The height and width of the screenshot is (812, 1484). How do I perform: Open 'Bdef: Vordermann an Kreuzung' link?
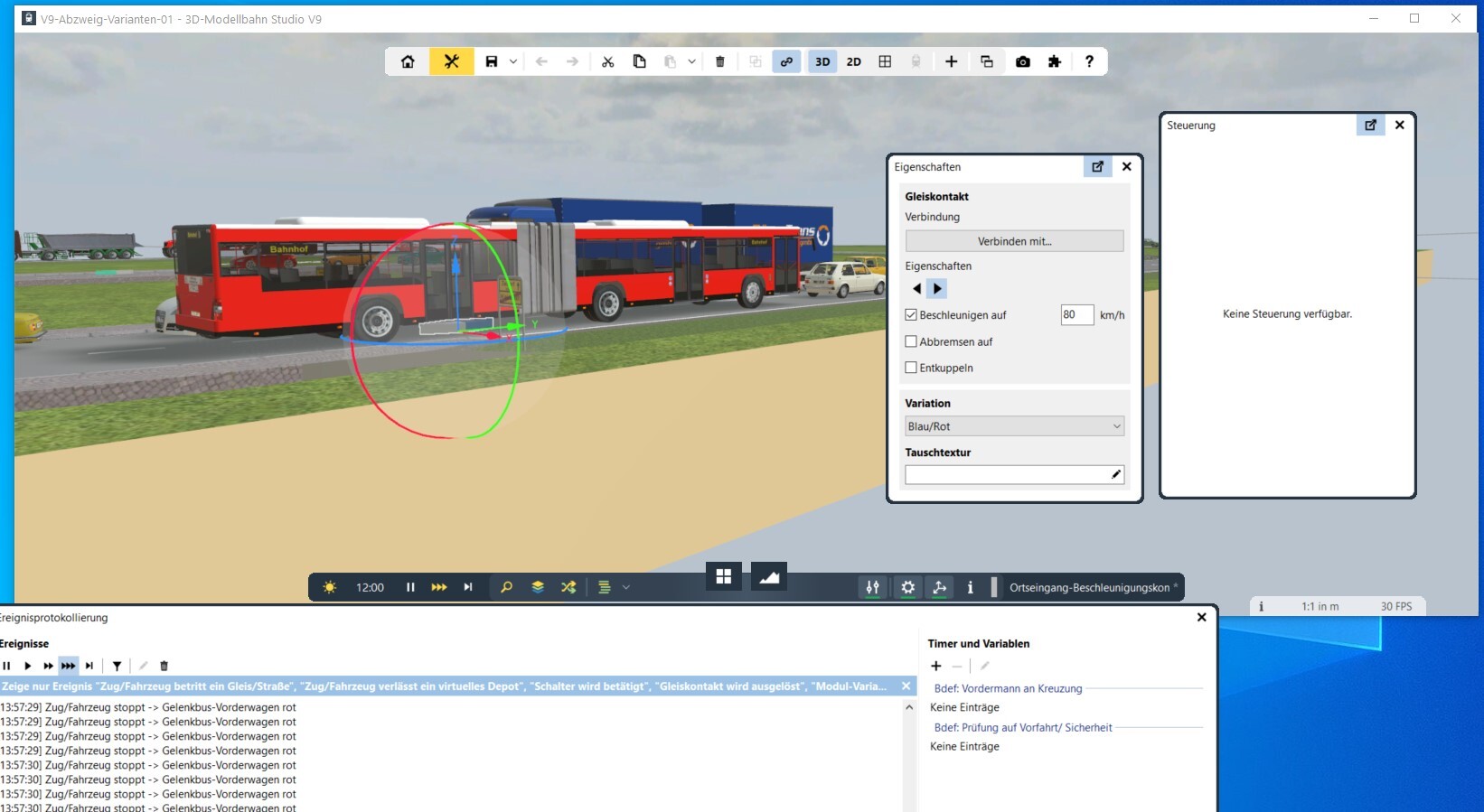tap(1008, 688)
